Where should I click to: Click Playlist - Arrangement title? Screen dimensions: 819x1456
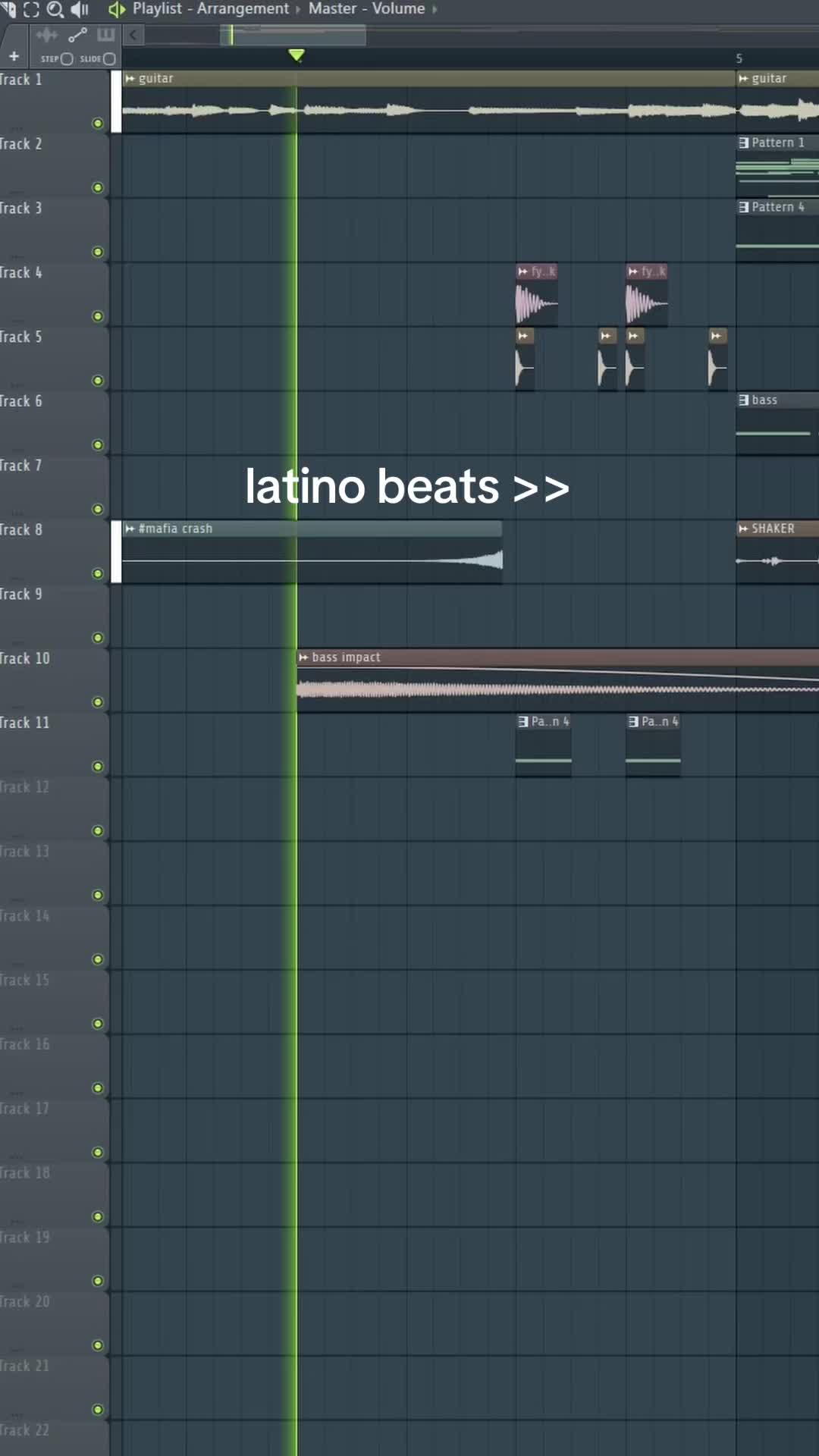(x=210, y=9)
